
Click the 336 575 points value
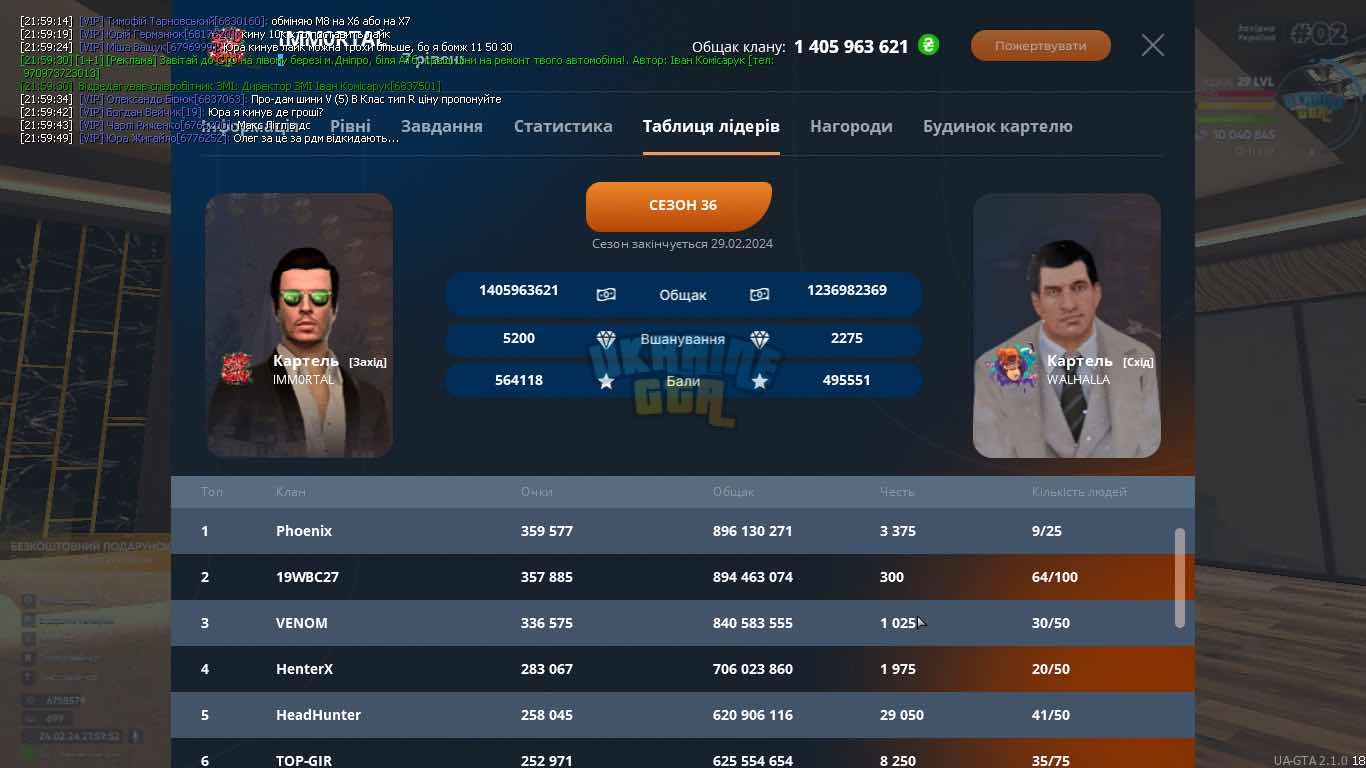[x=547, y=623]
